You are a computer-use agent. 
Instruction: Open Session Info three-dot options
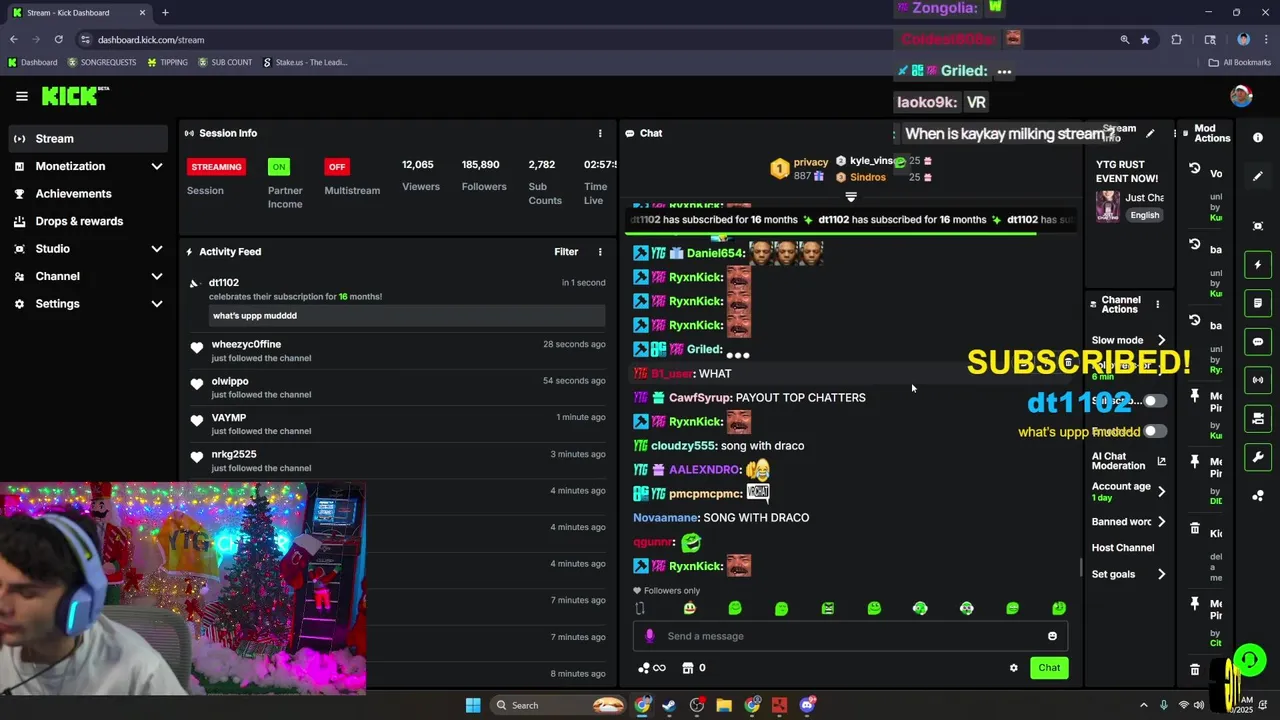(x=600, y=133)
